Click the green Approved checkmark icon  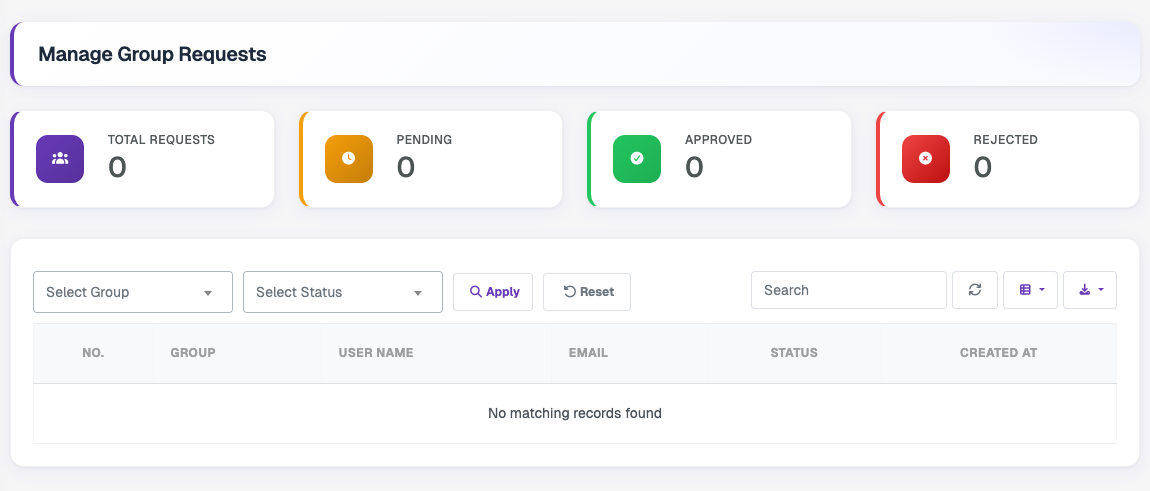pyautogui.click(x=637, y=159)
